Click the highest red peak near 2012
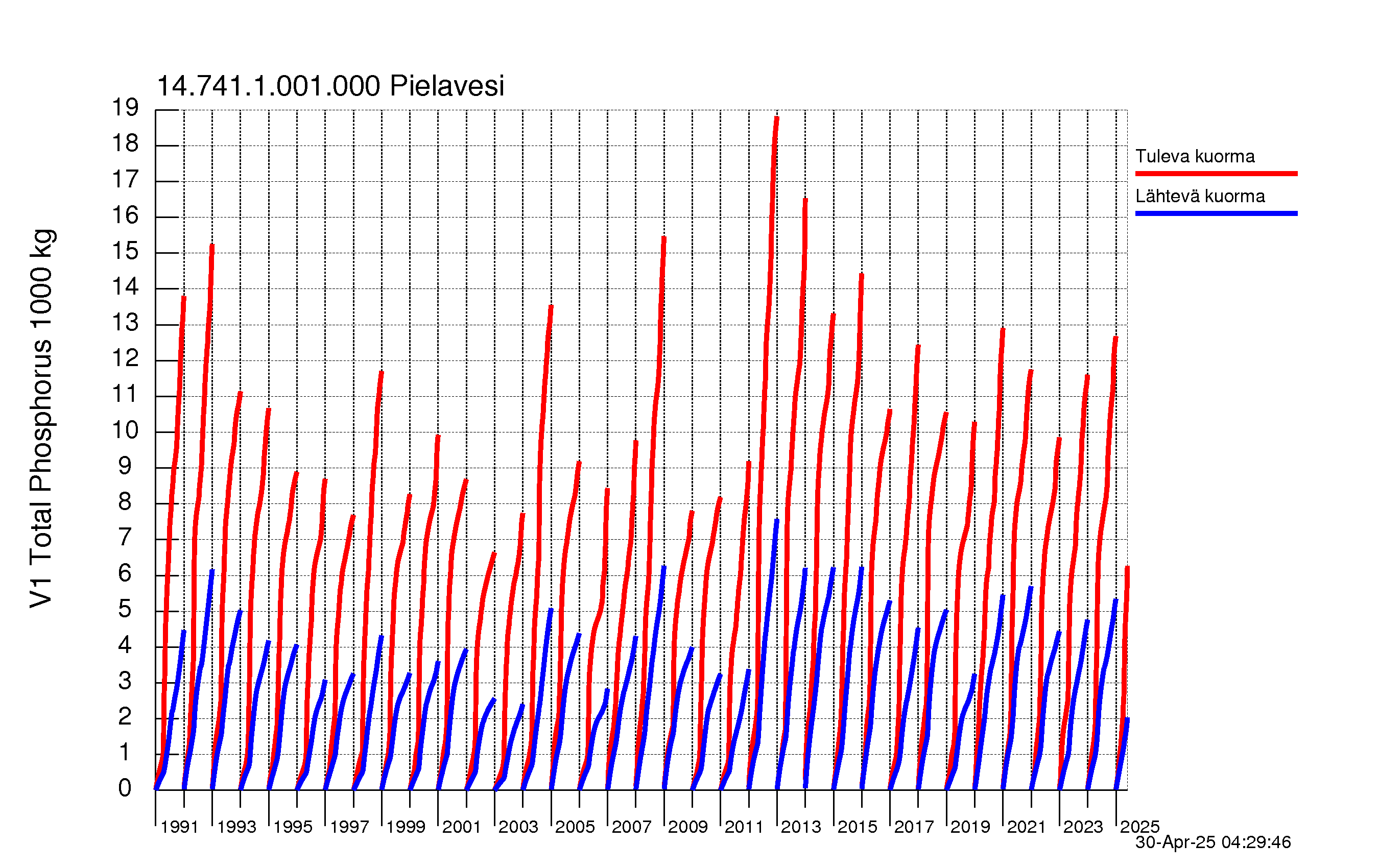 click(x=776, y=117)
